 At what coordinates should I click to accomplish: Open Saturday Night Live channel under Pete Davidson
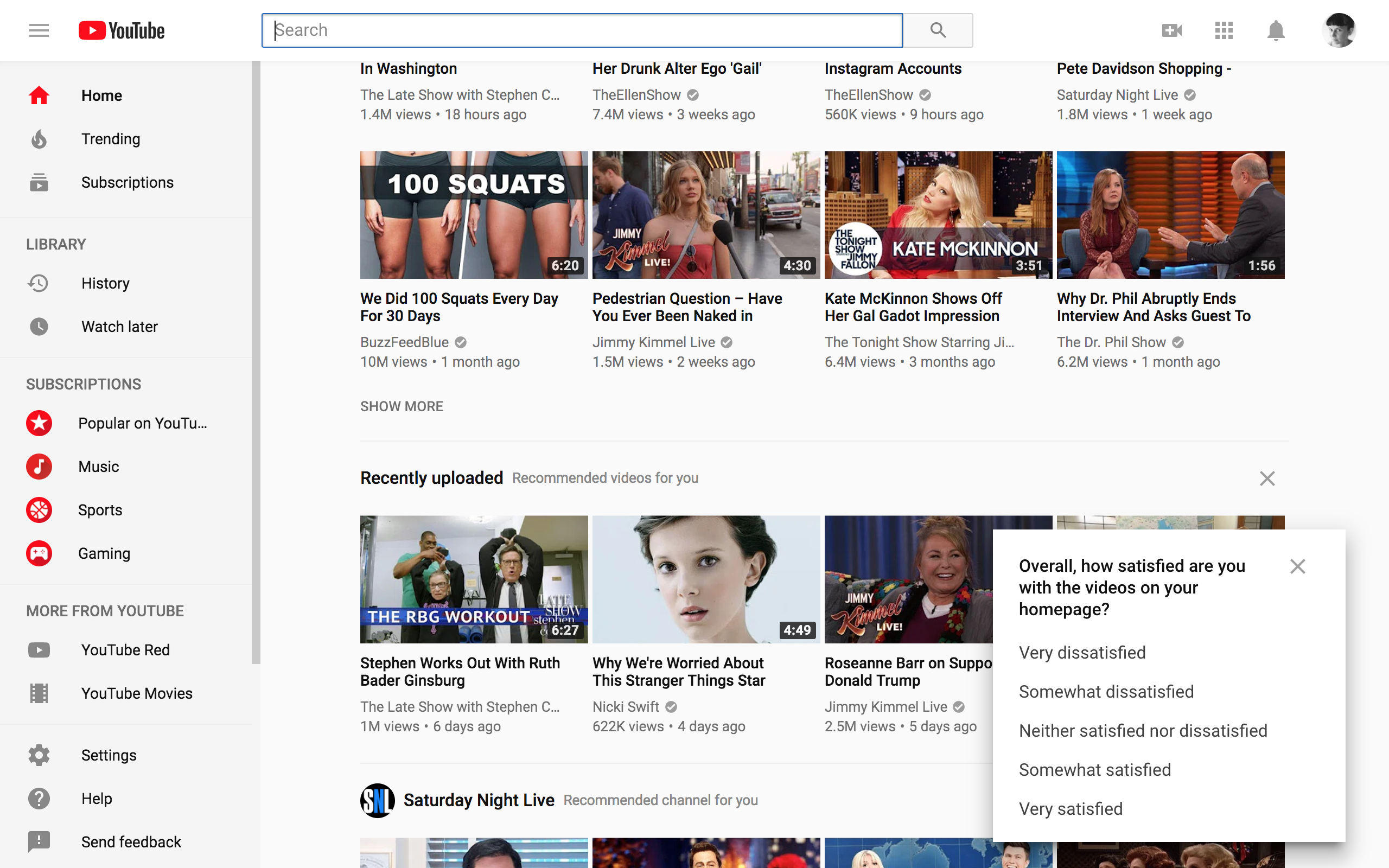(x=1117, y=95)
